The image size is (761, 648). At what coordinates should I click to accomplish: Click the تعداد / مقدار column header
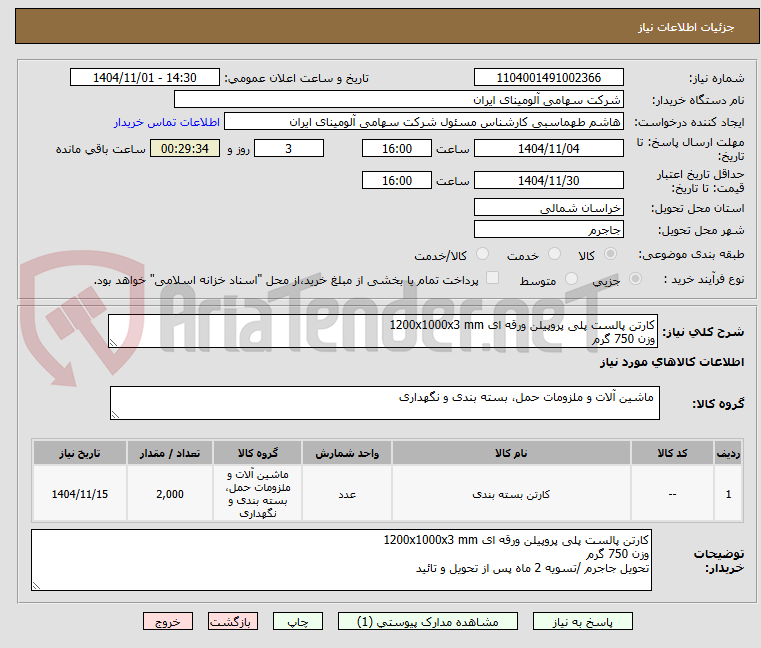point(170,453)
